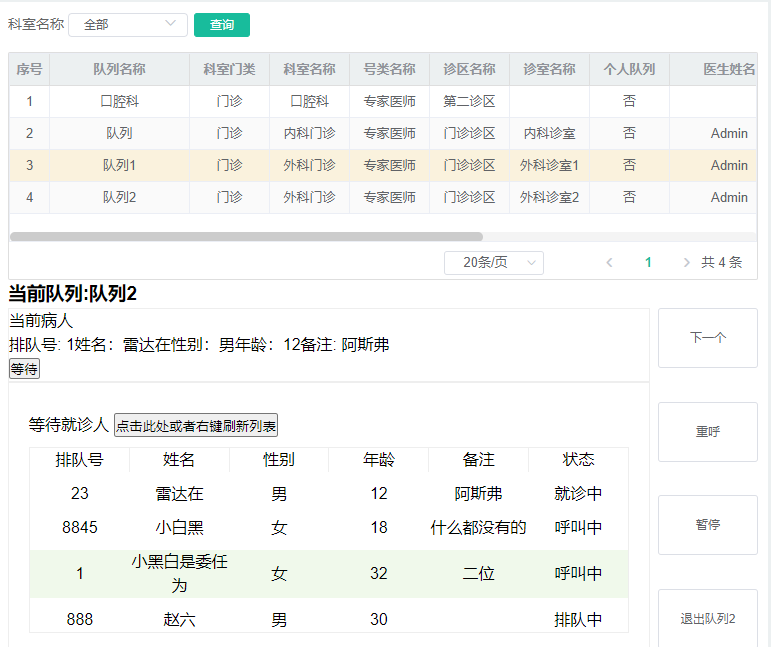The image size is (771, 647).
Task: Click waiting patient 赵六 name
Action: point(179,619)
